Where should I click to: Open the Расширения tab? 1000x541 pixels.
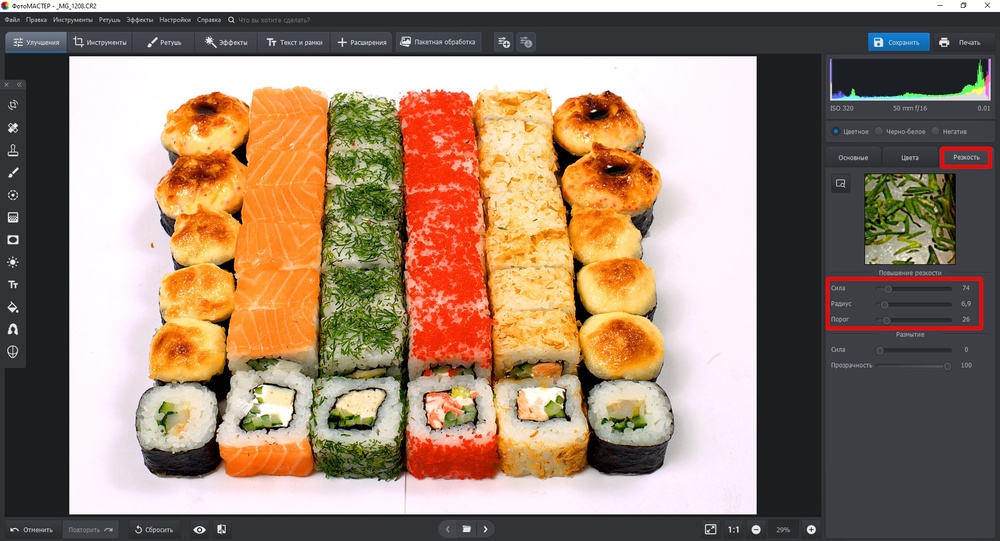coord(362,42)
